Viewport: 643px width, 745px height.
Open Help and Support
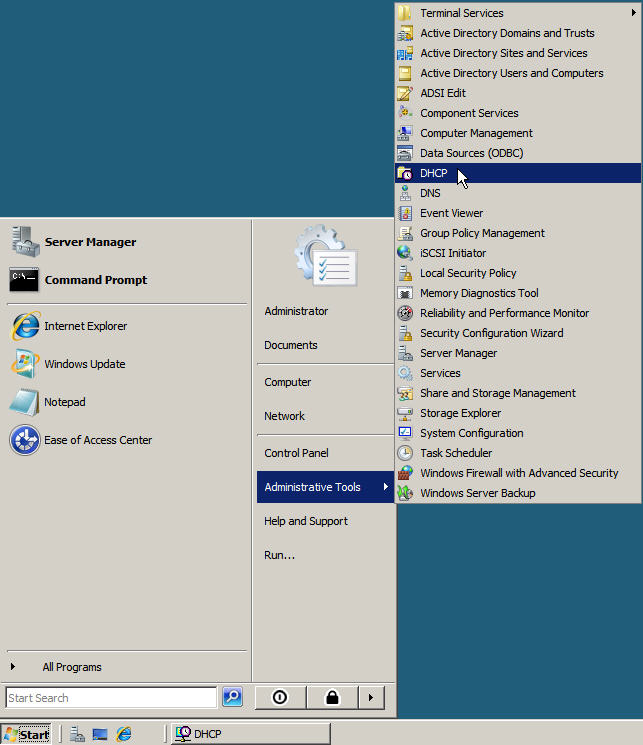coord(306,521)
